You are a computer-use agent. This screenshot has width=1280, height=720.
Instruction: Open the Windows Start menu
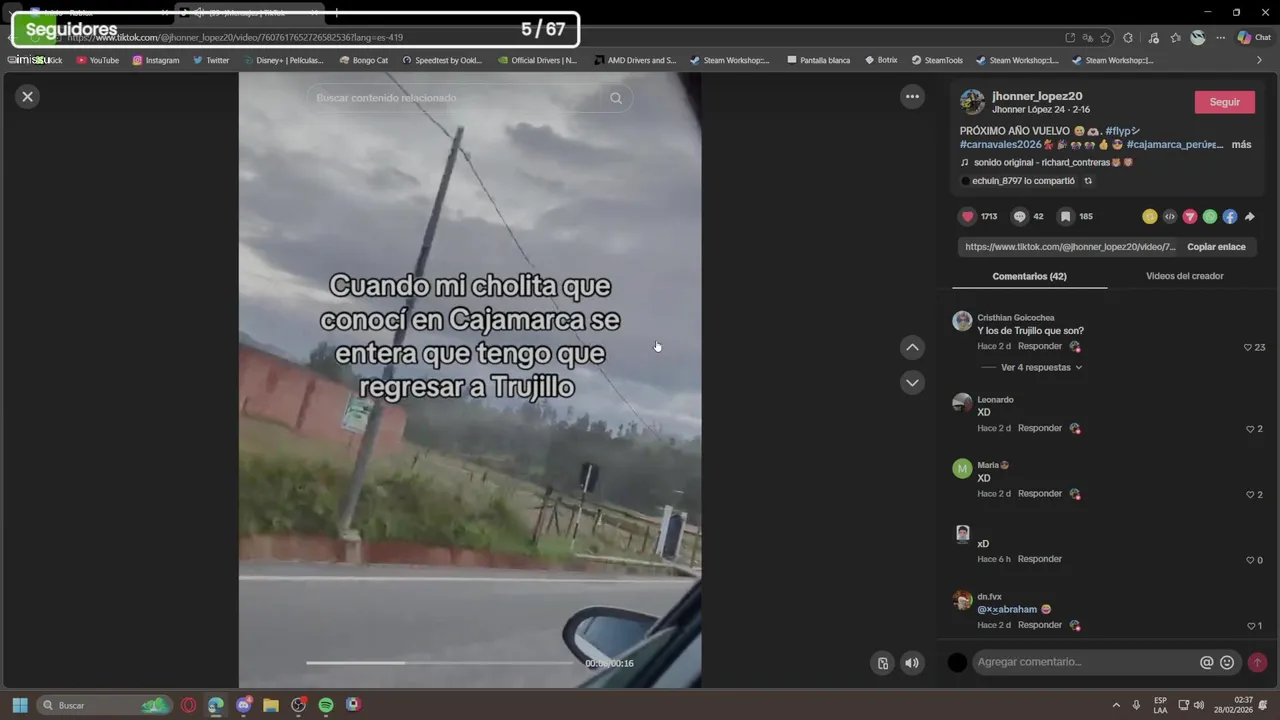20,705
